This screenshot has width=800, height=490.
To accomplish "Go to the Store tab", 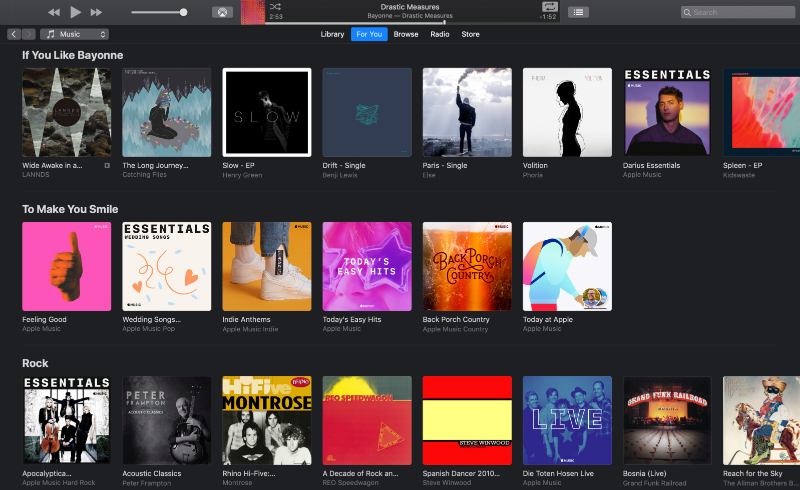I will point(470,34).
